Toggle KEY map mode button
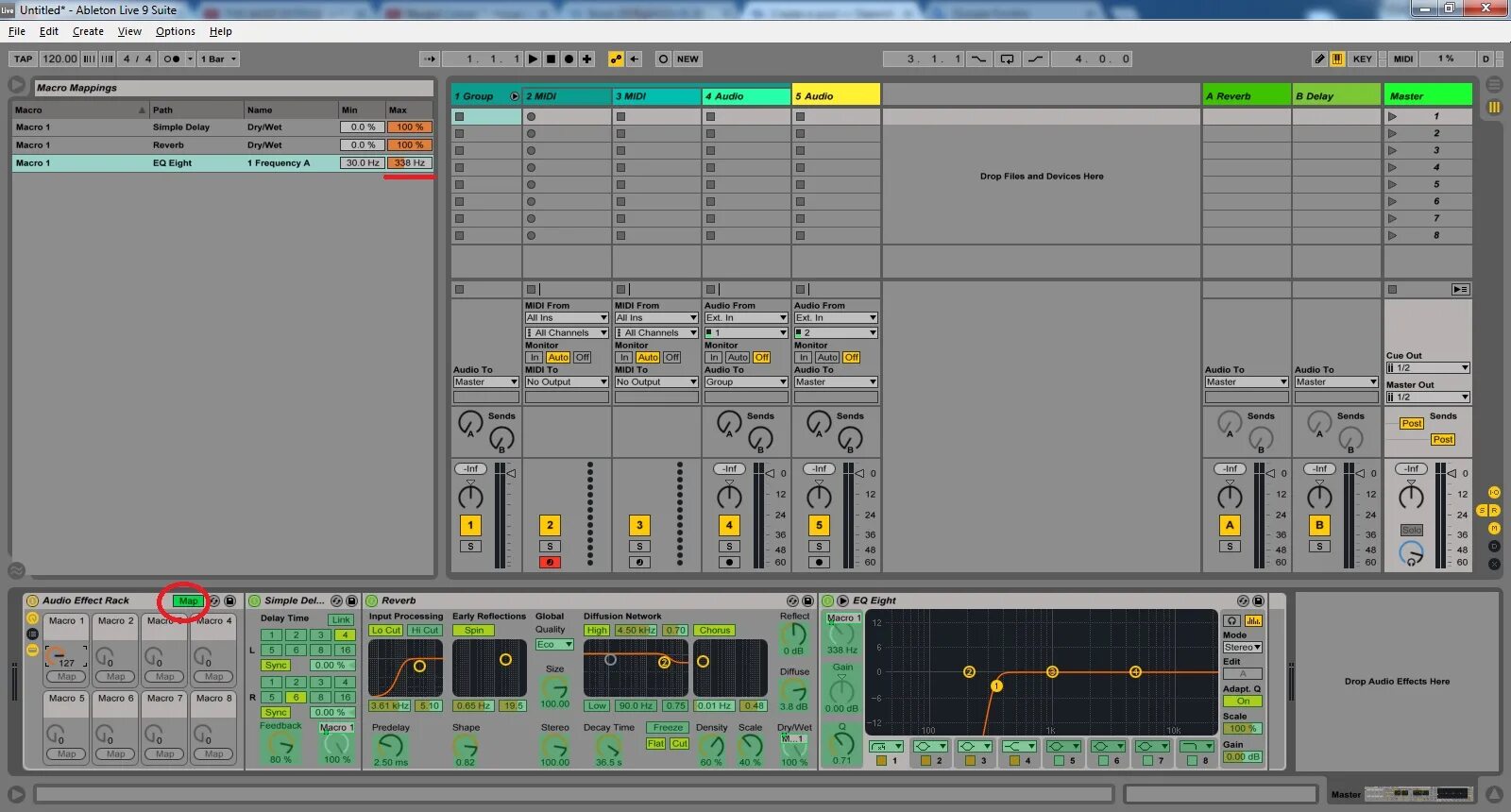This screenshot has width=1511, height=812. [x=1362, y=59]
